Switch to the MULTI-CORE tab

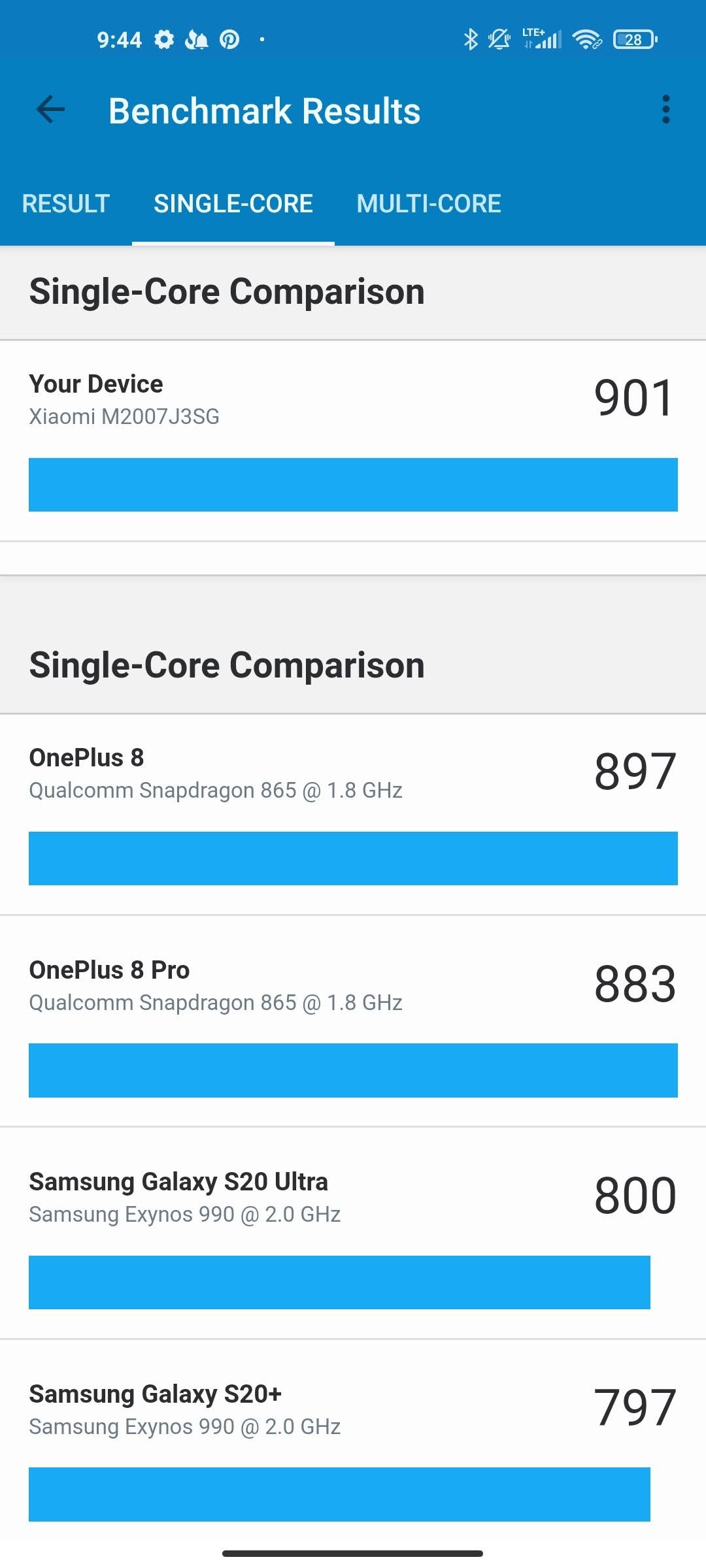click(429, 204)
